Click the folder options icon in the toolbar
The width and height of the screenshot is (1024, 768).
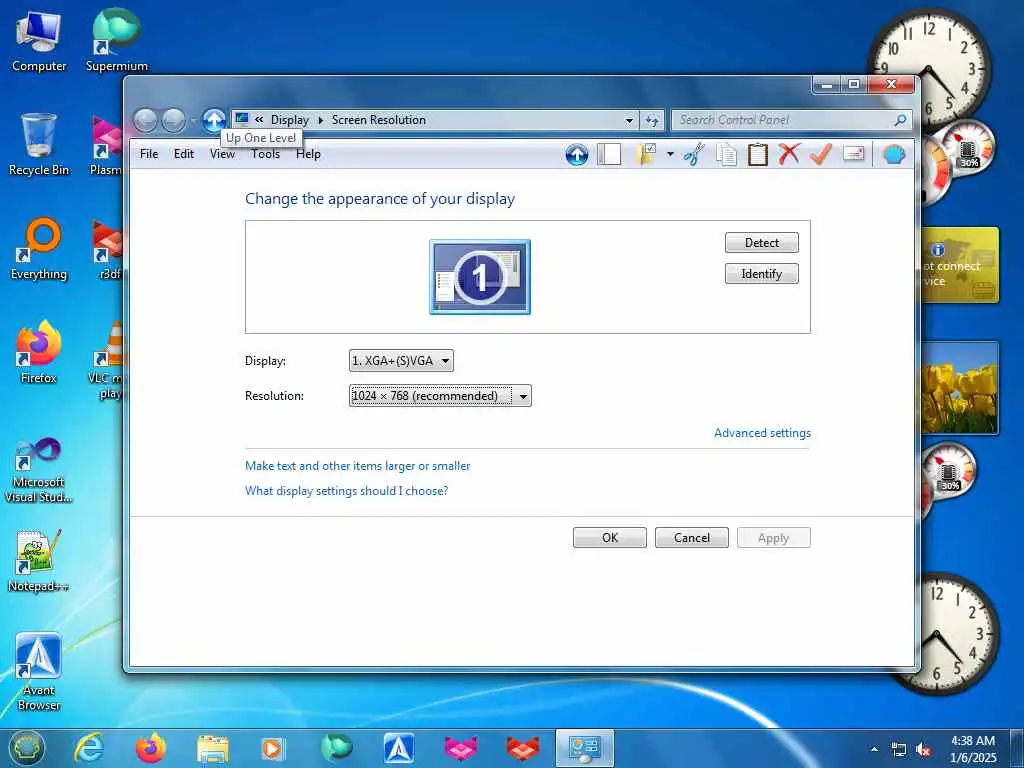[647, 155]
